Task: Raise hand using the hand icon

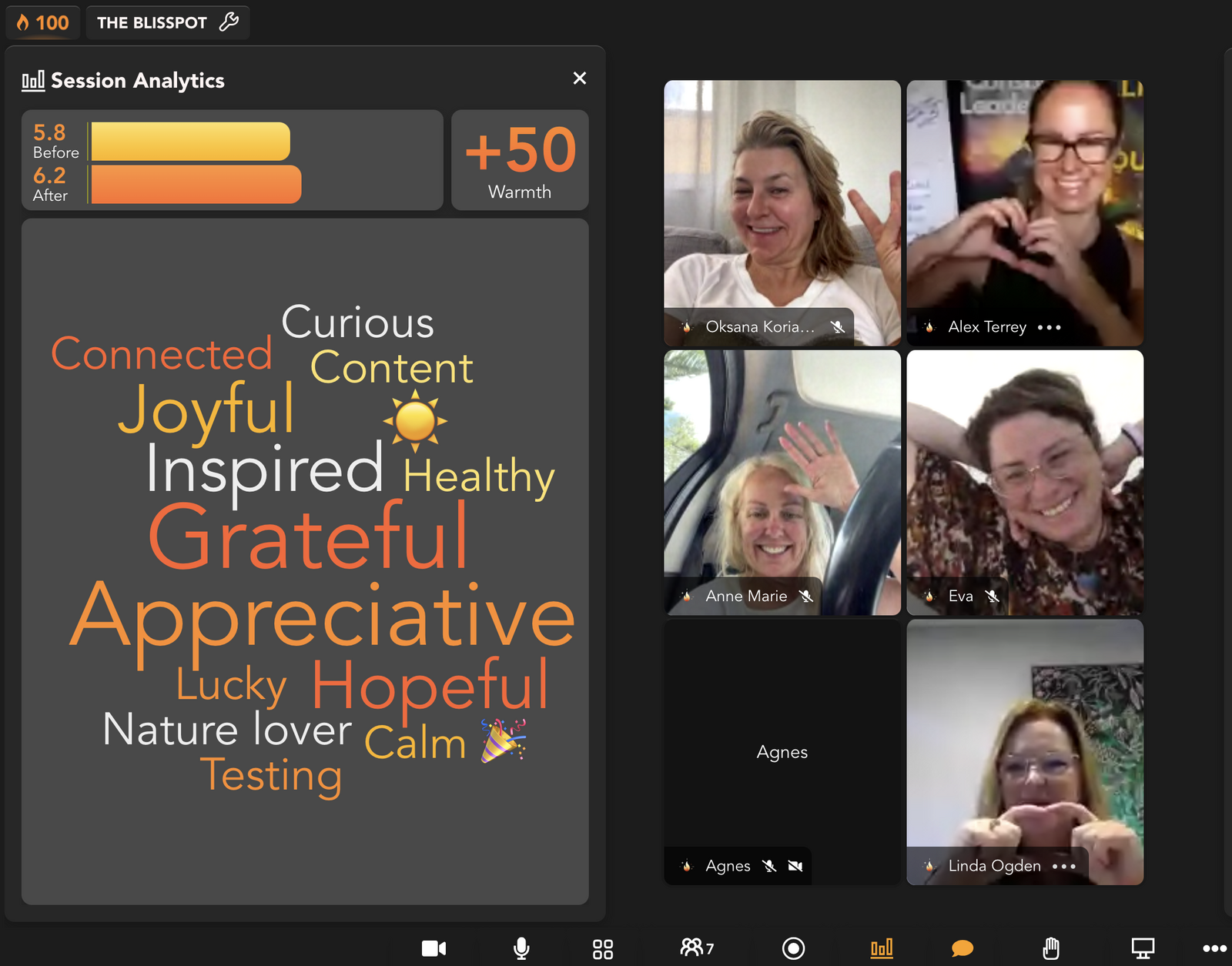Action: tap(1051, 948)
